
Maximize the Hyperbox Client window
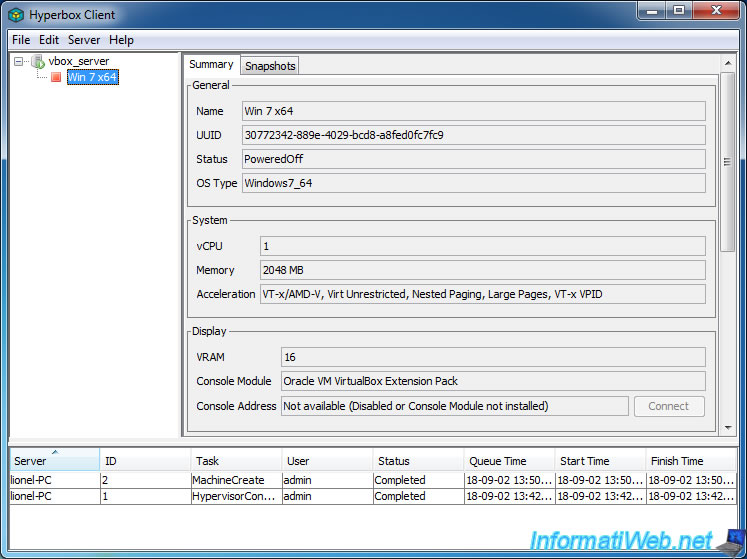point(679,11)
